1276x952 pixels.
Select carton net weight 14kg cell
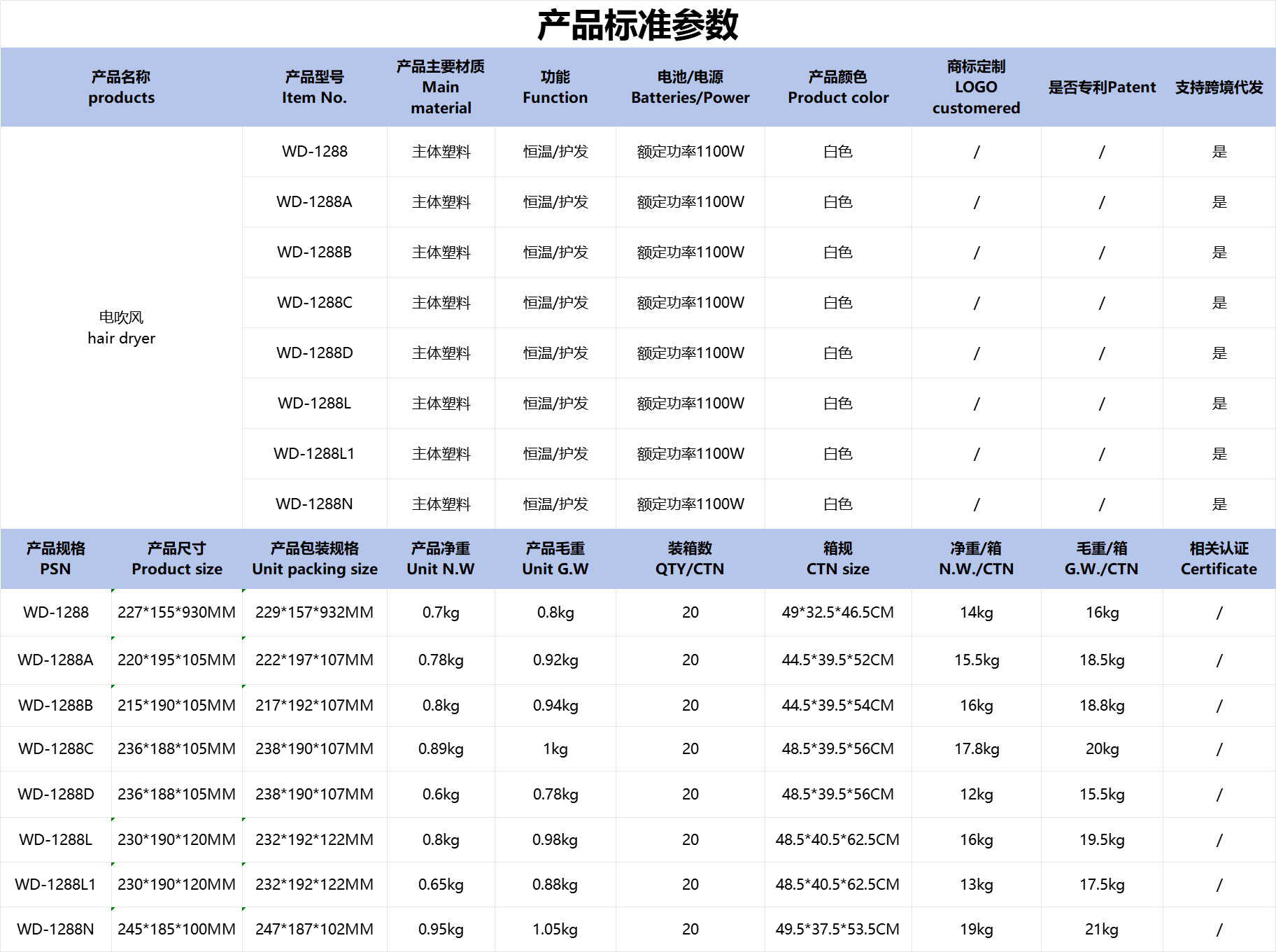click(x=977, y=613)
